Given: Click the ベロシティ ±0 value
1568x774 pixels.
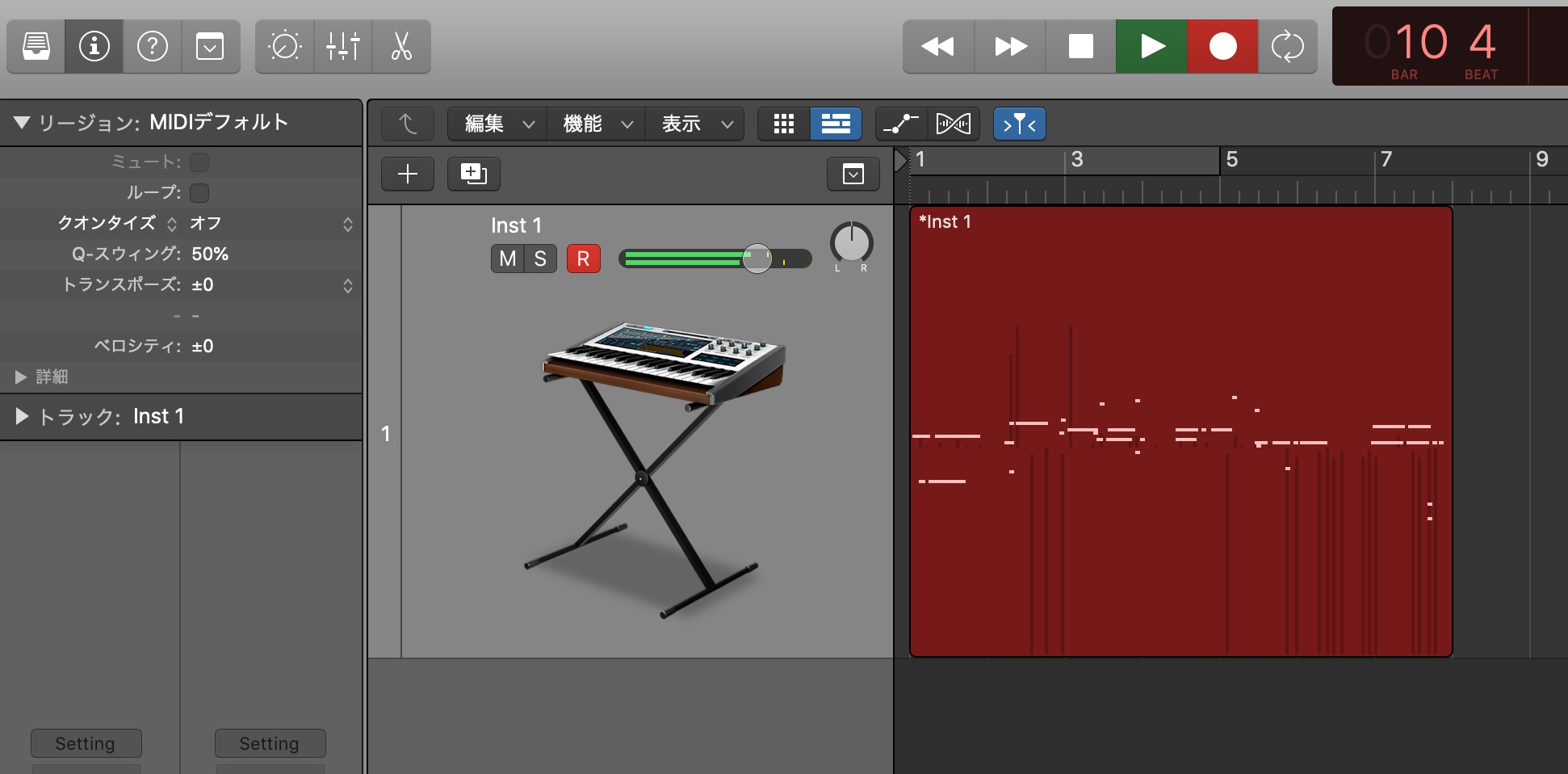Looking at the screenshot, I should (203, 346).
